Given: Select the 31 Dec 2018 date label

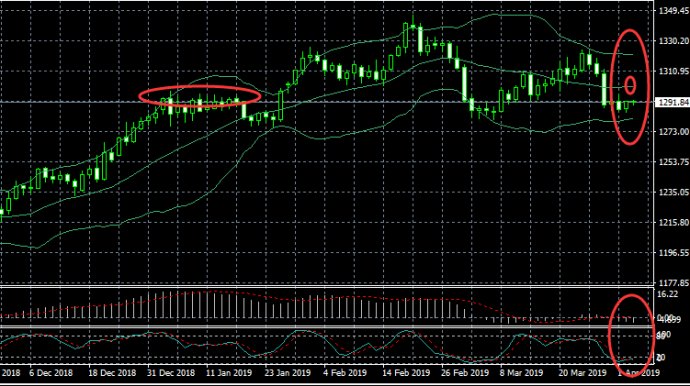Looking at the screenshot, I should click(x=171, y=373).
